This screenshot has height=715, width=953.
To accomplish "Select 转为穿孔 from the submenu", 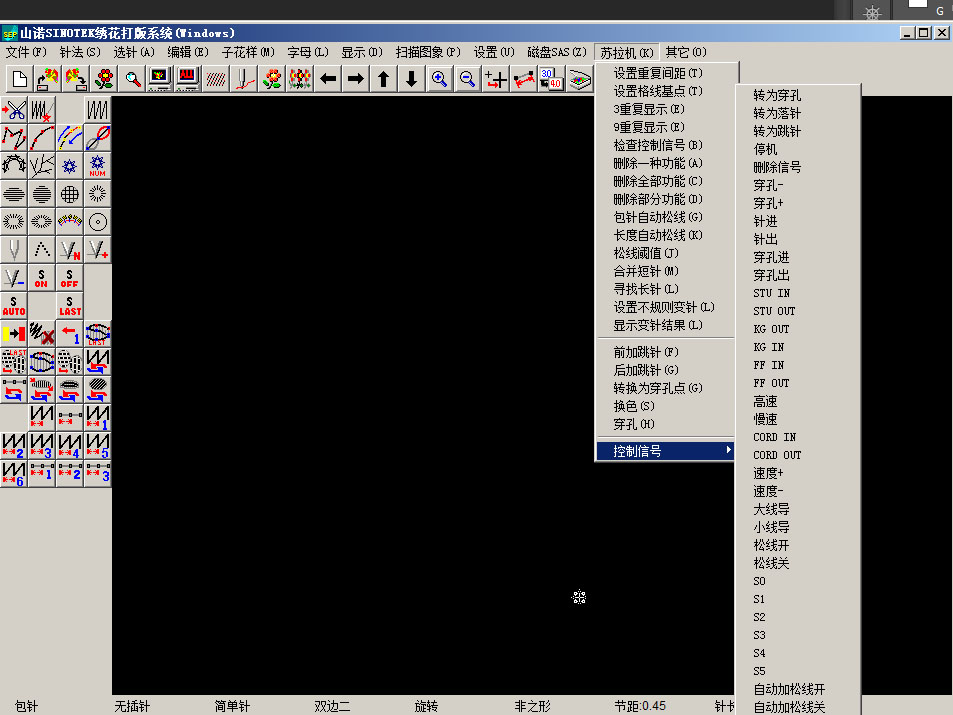I will click(x=776, y=95).
